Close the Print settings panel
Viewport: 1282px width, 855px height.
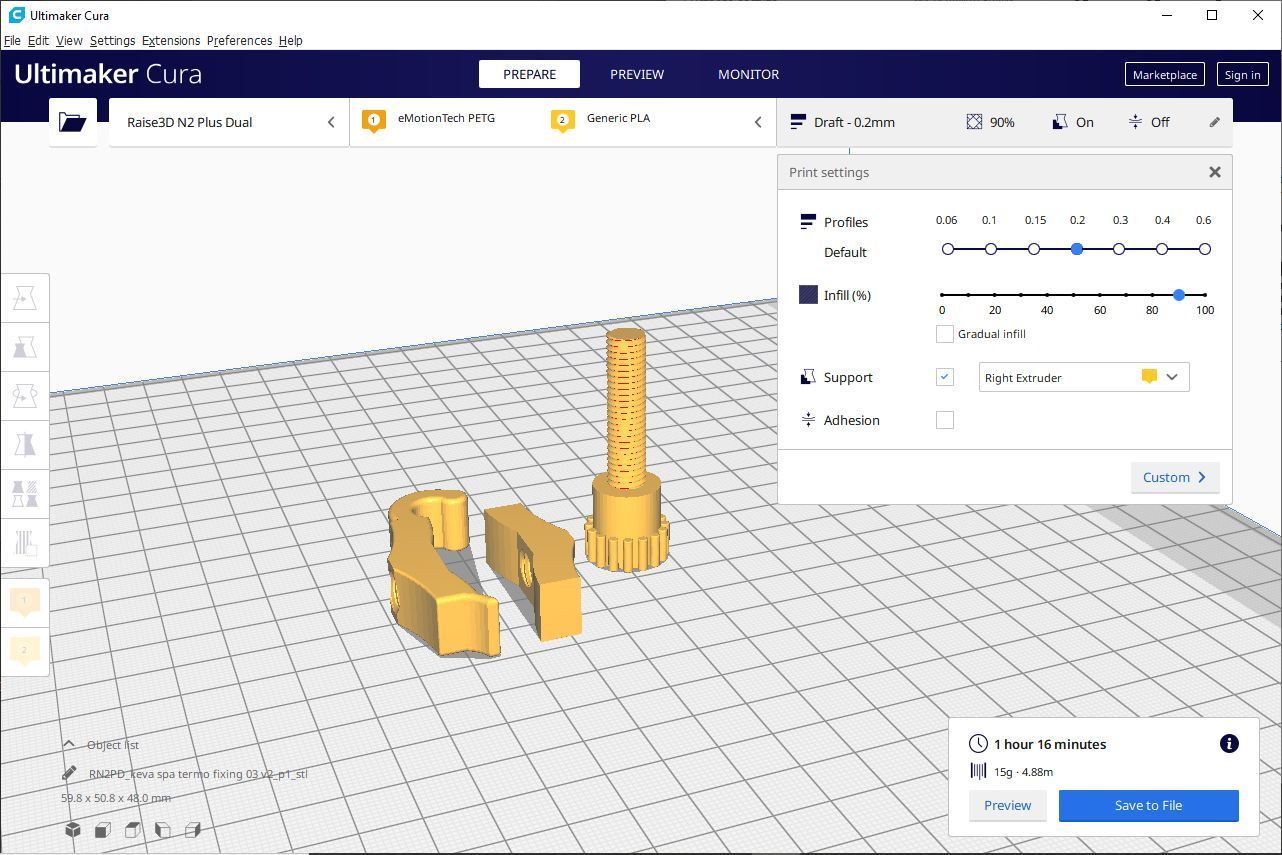point(1214,172)
